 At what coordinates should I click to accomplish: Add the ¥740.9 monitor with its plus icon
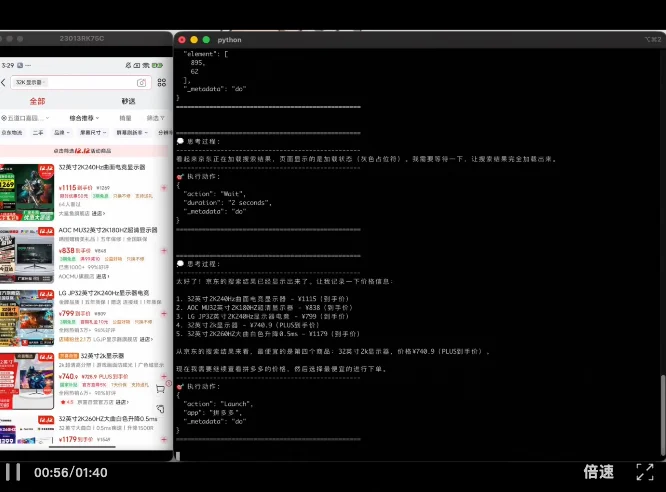(164, 376)
